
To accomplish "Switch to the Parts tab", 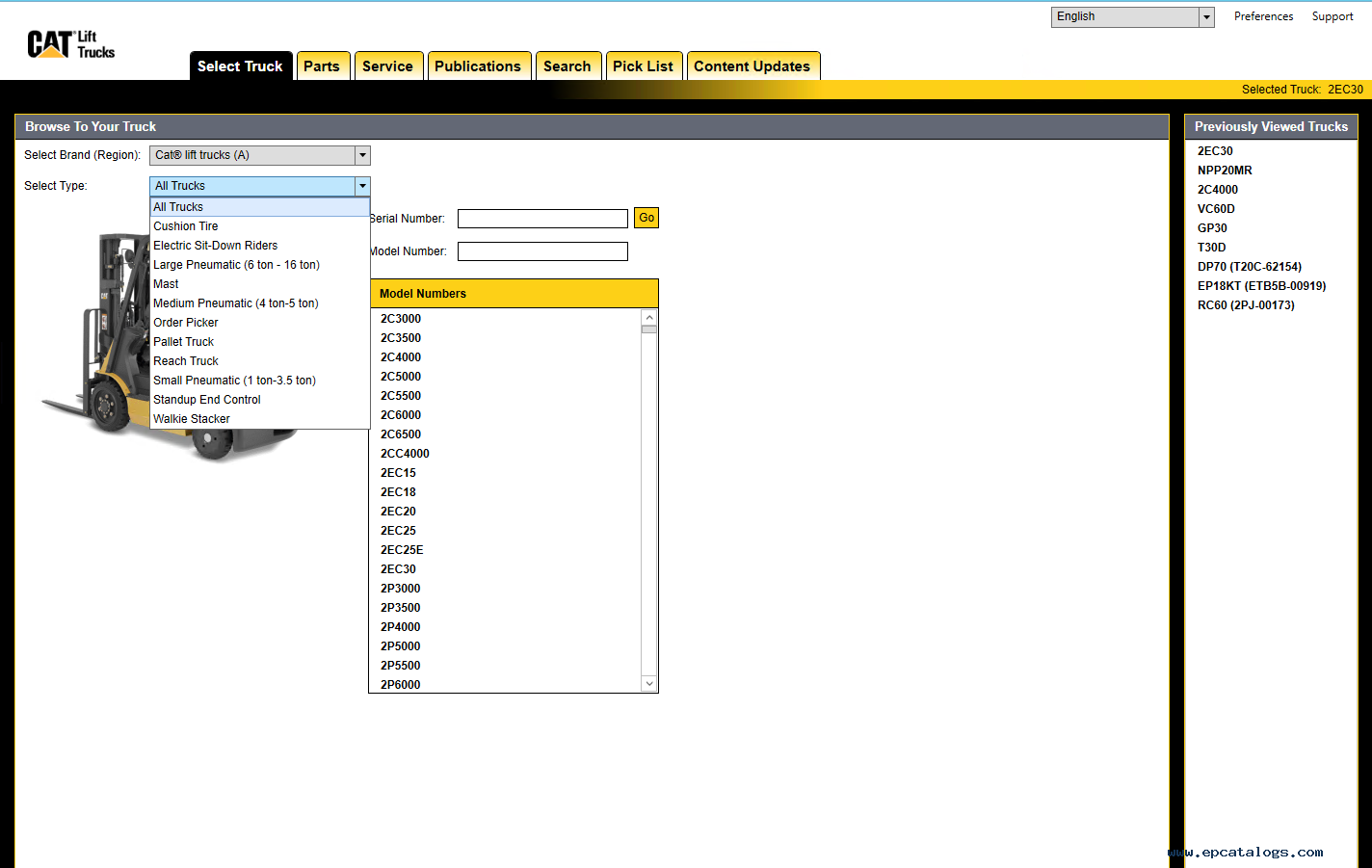I will tap(322, 66).
